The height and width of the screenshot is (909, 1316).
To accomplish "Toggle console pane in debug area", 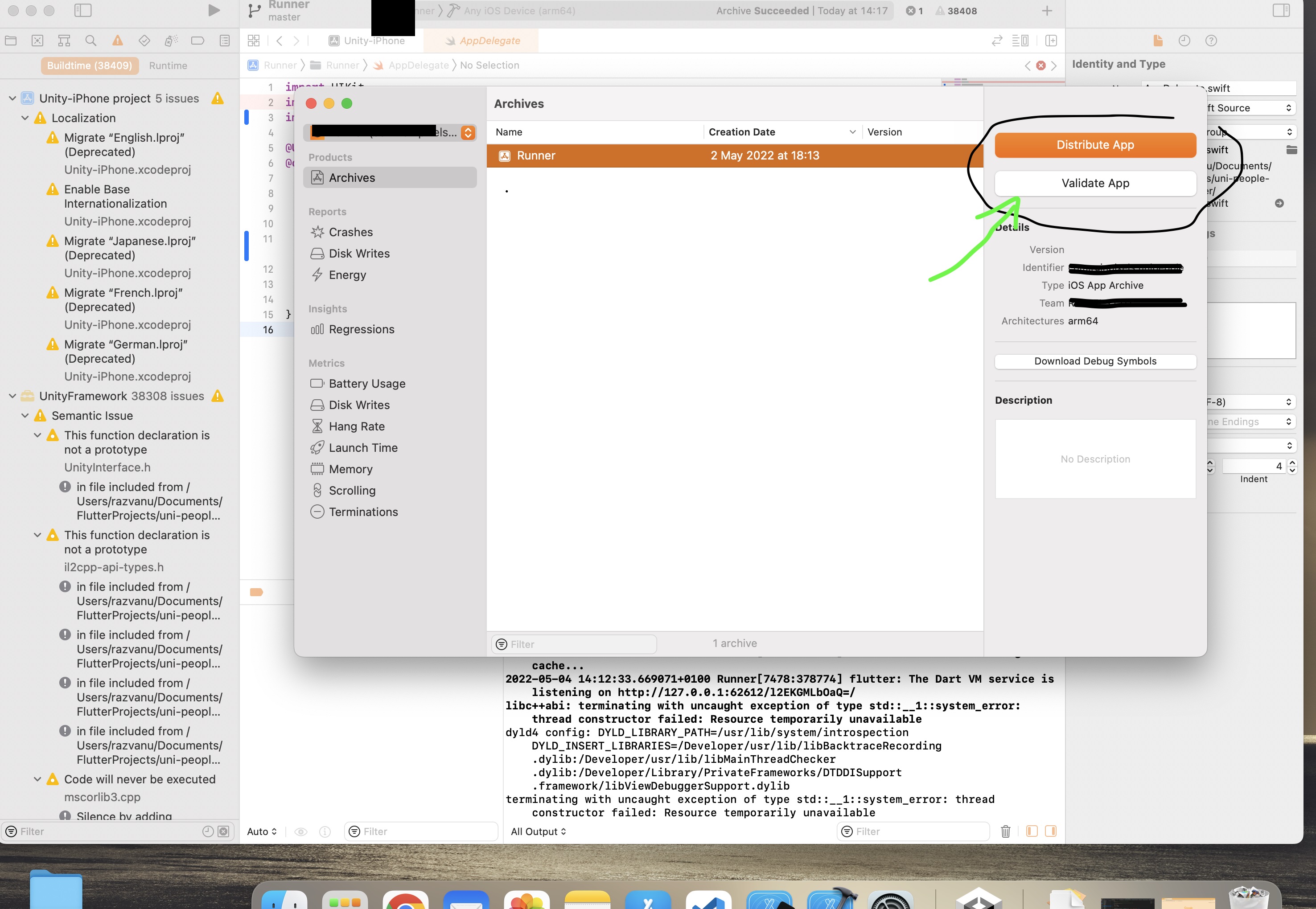I will (x=1051, y=831).
